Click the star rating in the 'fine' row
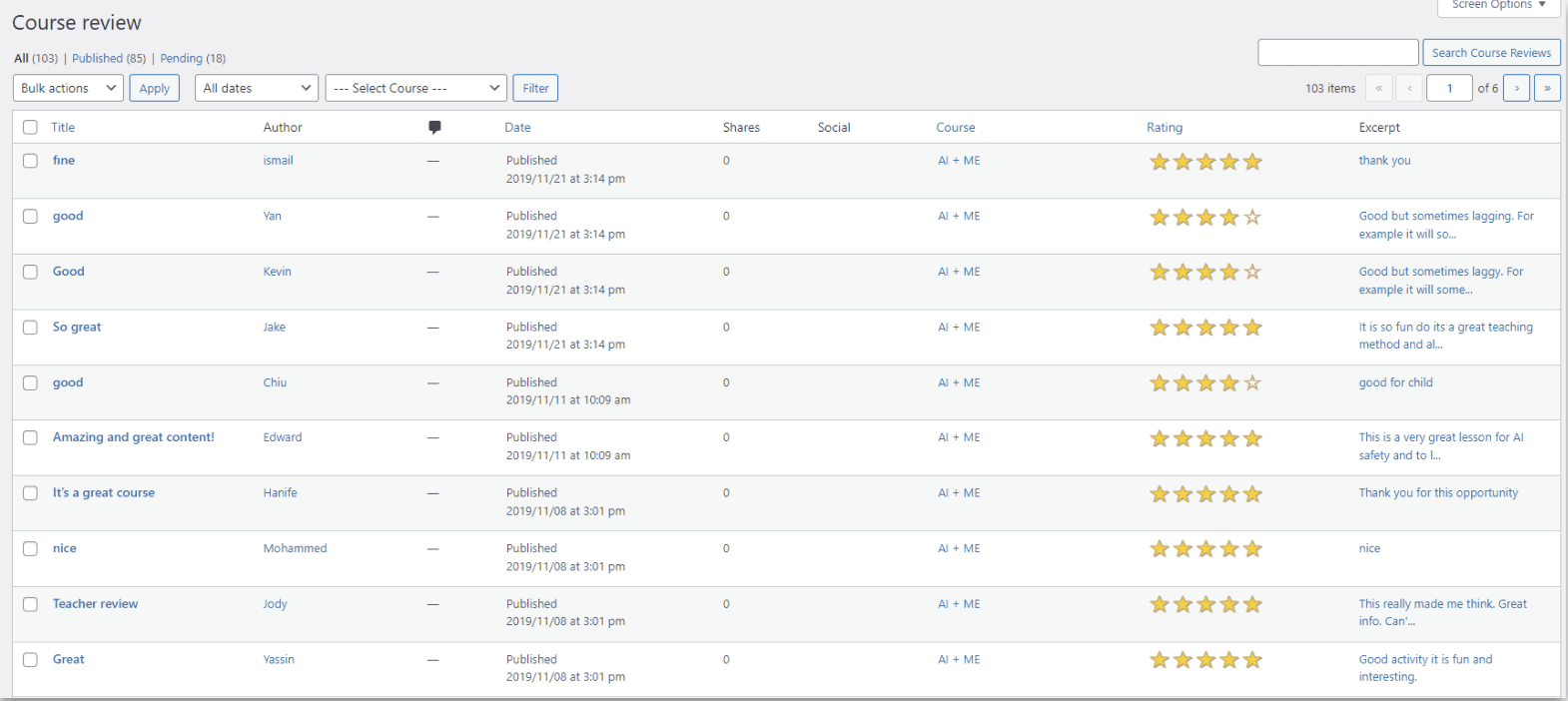 (x=1205, y=162)
